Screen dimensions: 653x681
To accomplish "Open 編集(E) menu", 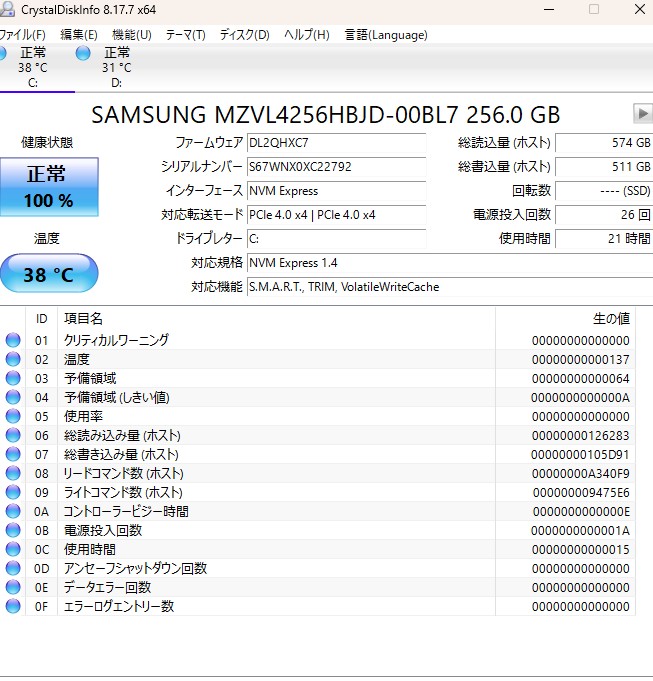I will [79, 35].
